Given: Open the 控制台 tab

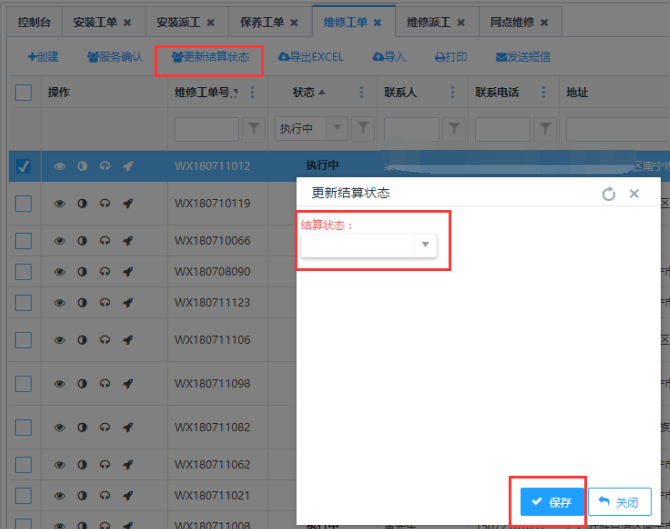Looking at the screenshot, I should (34, 21).
